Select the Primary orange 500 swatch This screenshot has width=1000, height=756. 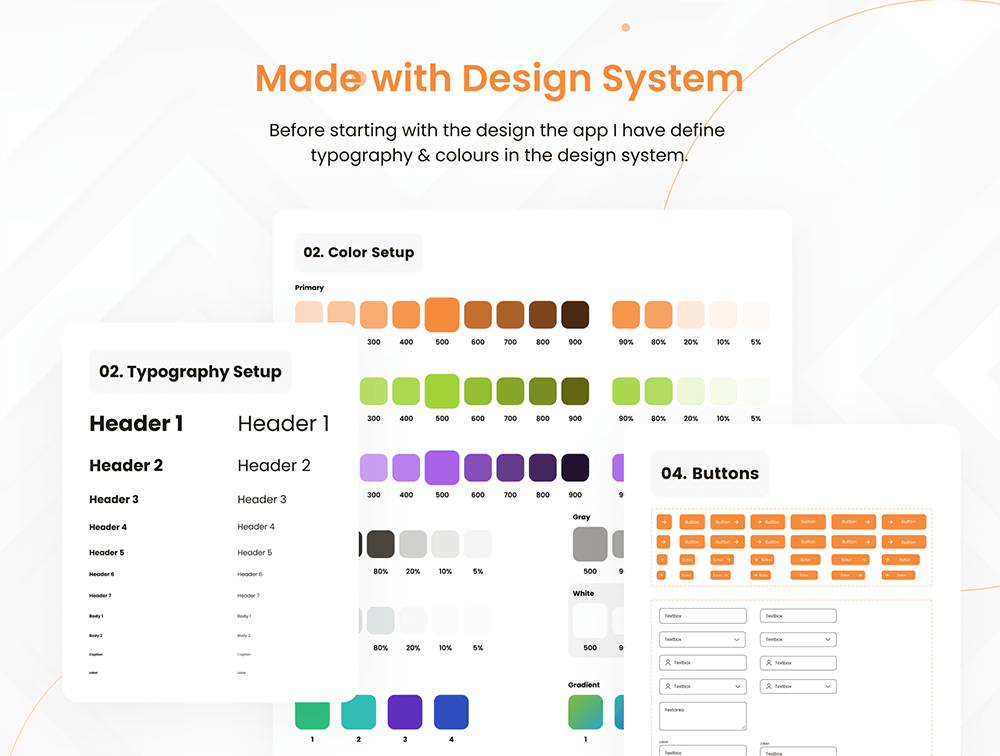click(x=442, y=315)
